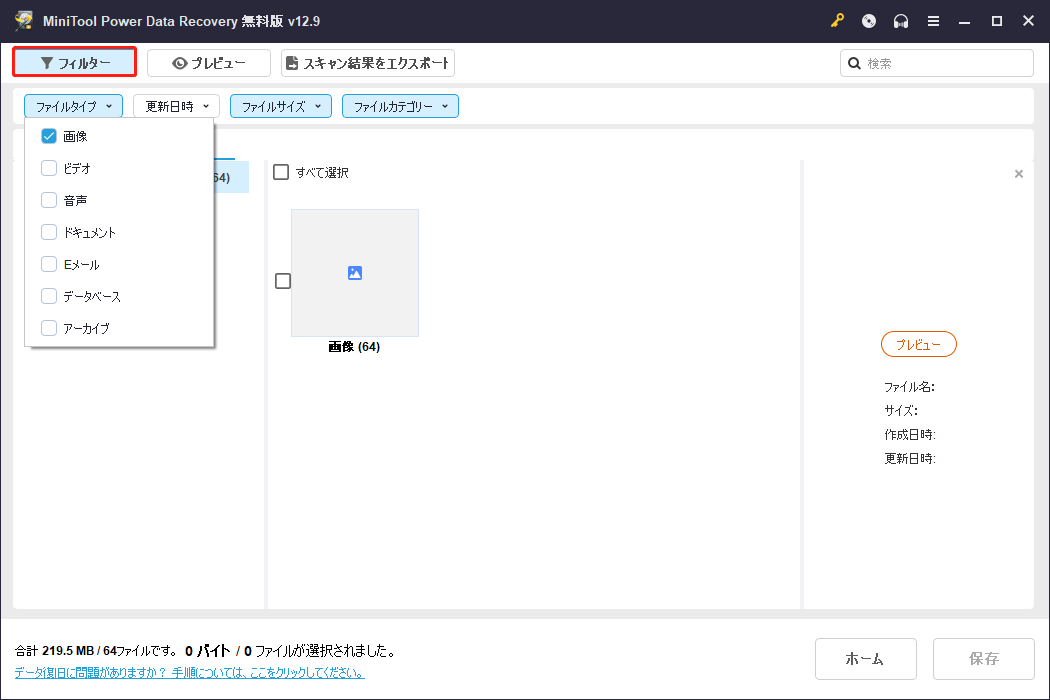The image size is (1050, 700).
Task: Select the 画像 (64) folder thumbnail
Action: click(x=355, y=273)
